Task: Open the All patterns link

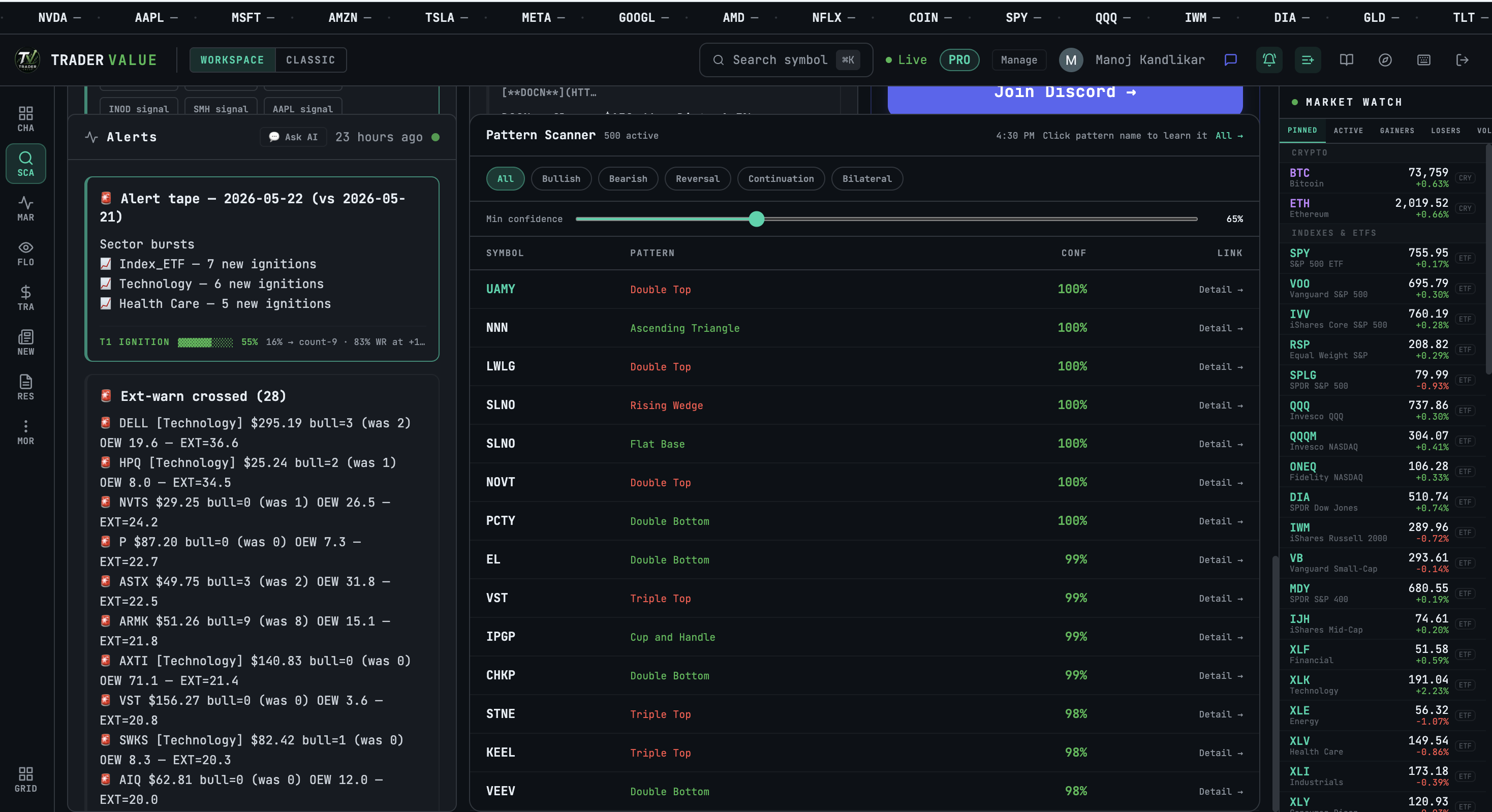Action: click(x=1229, y=136)
